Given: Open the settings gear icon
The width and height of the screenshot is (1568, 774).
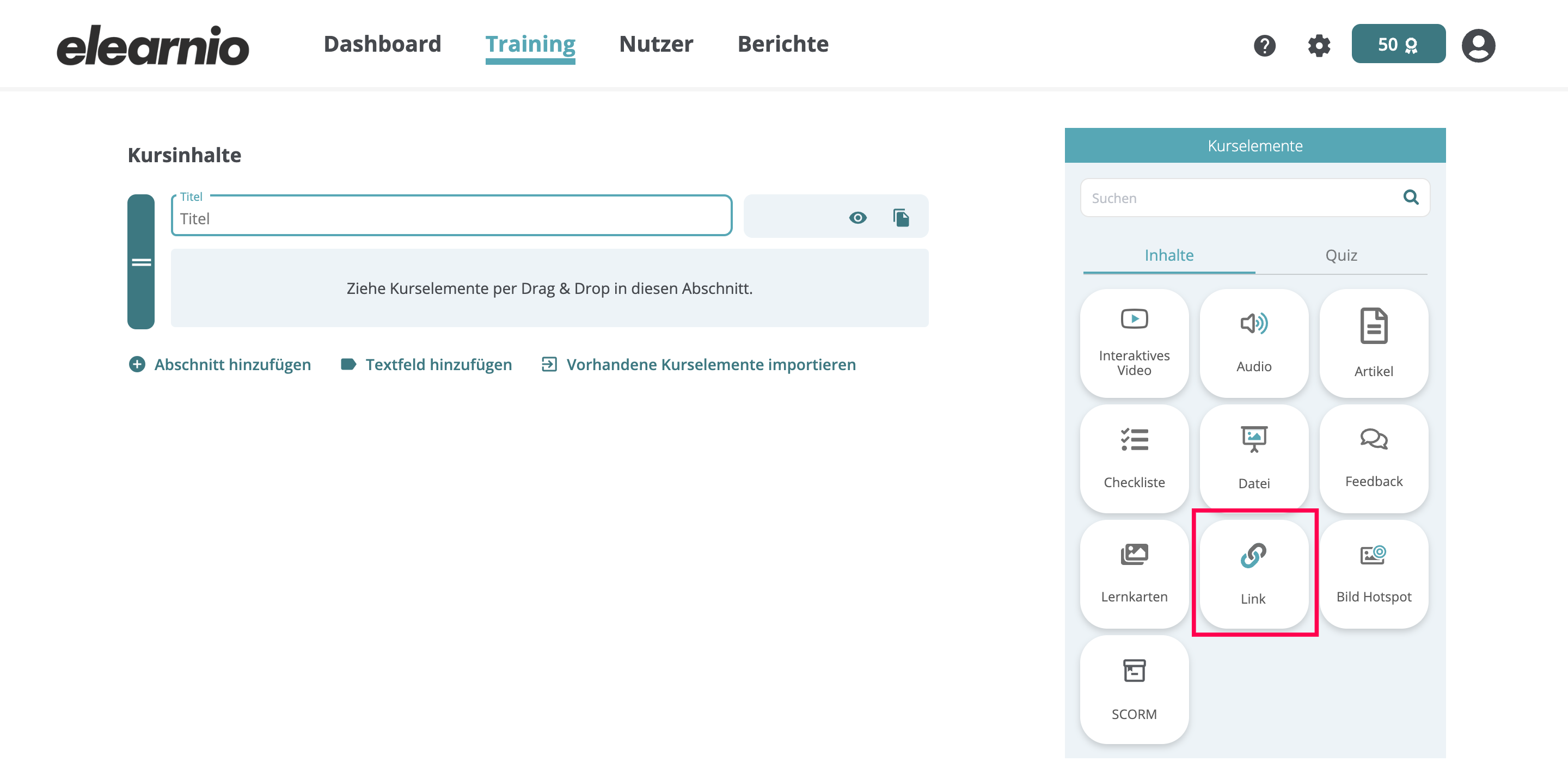Looking at the screenshot, I should (x=1319, y=45).
